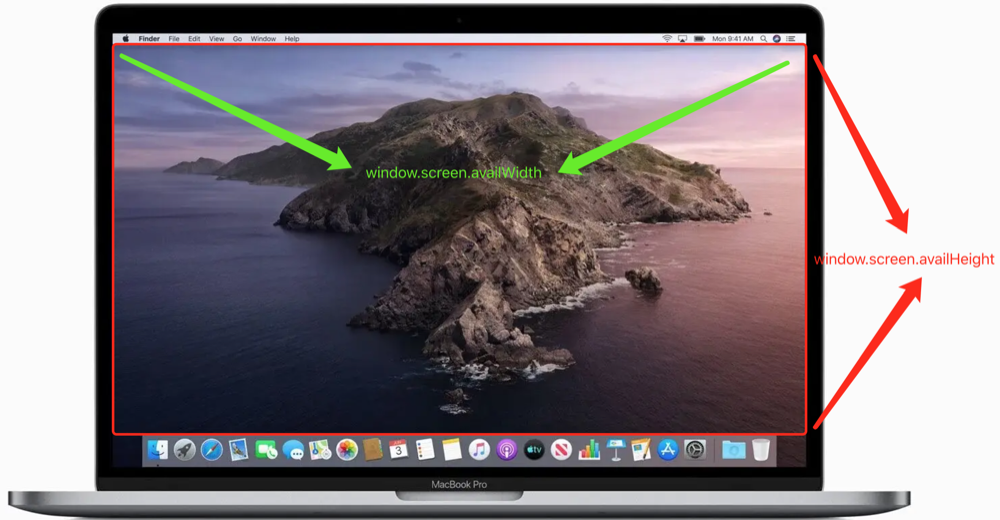This screenshot has height=520, width=1000.
Task: Open Calendar app in Dock
Action: click(398, 450)
